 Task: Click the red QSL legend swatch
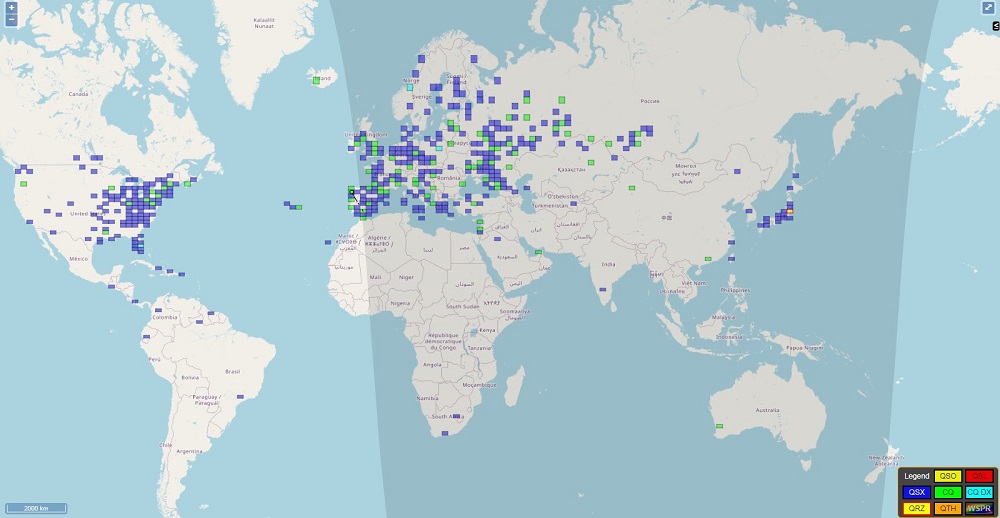979,476
